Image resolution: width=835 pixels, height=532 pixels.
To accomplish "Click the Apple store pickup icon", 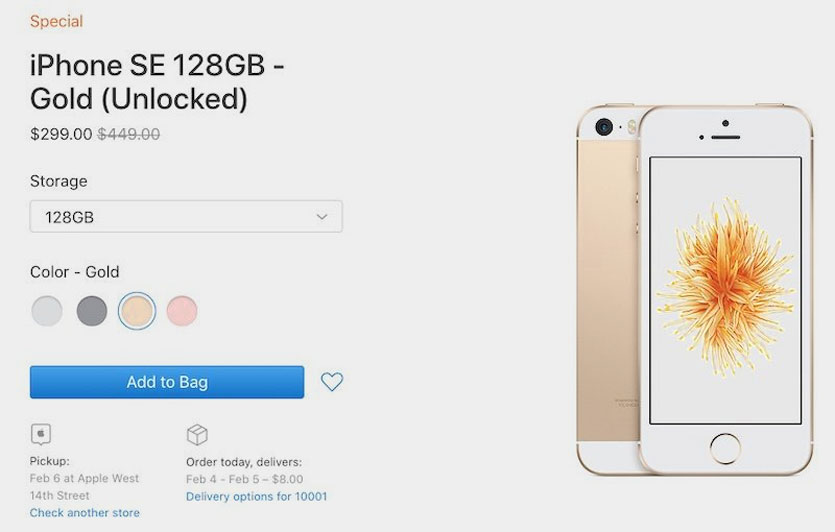I will coord(41,434).
